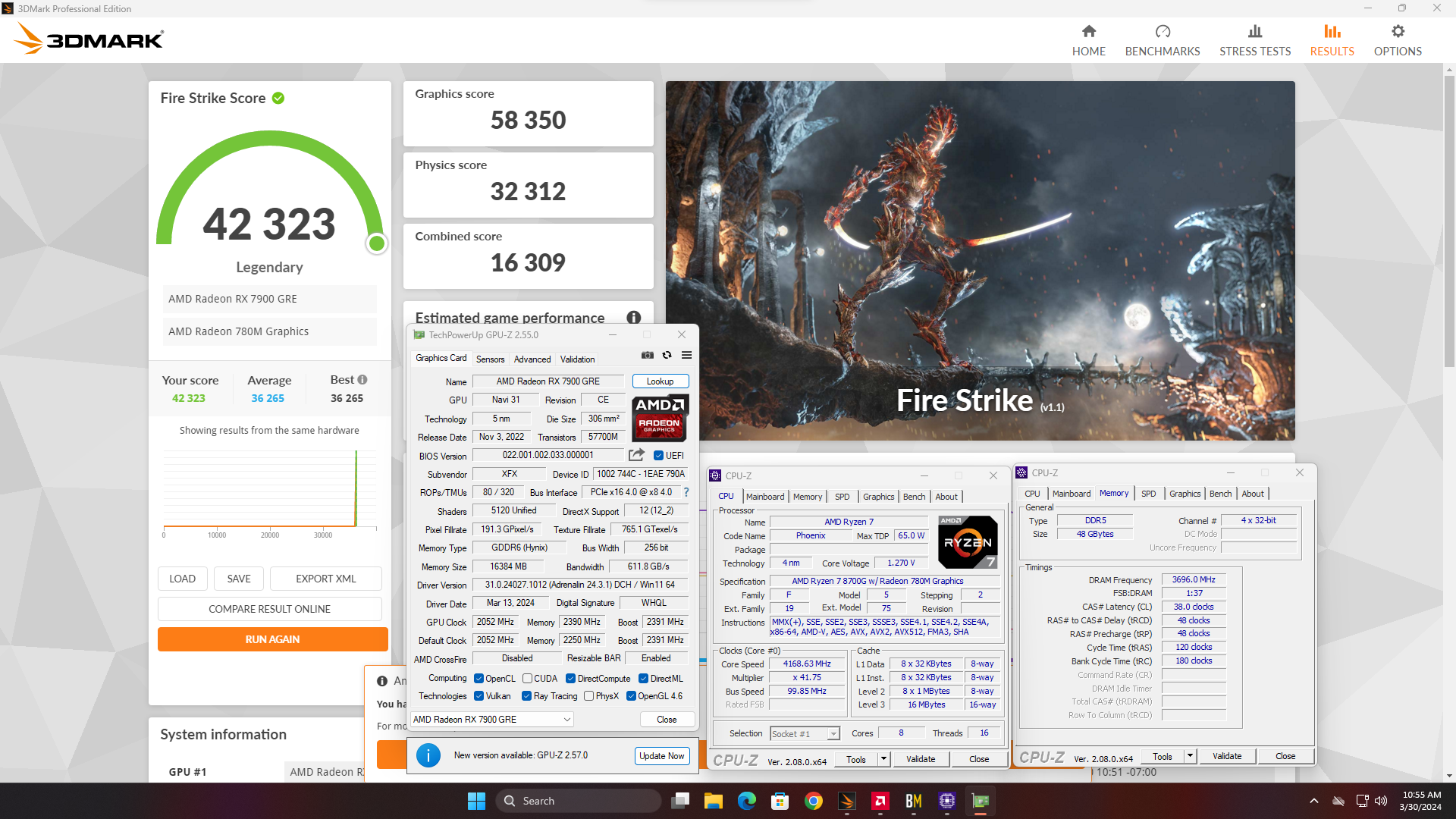This screenshot has width=1456, height=819.
Task: Click the Ryzen 7 logo in CPU-Z
Action: 968,541
